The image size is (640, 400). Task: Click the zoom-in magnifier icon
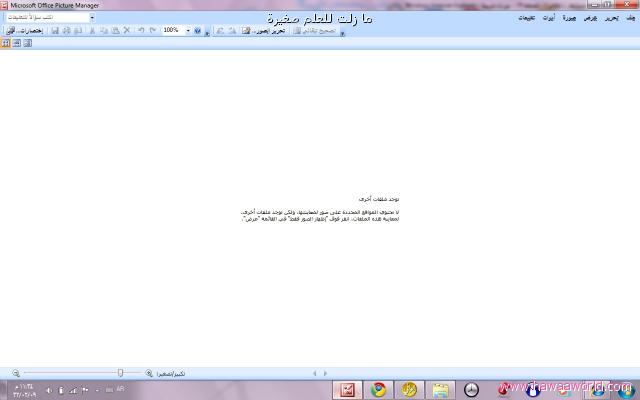coord(149,373)
